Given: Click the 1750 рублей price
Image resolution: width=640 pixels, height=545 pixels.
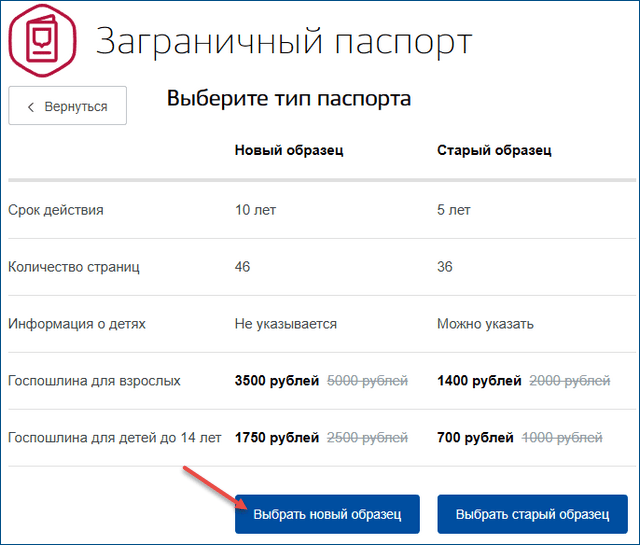Looking at the screenshot, I should pos(277,438).
